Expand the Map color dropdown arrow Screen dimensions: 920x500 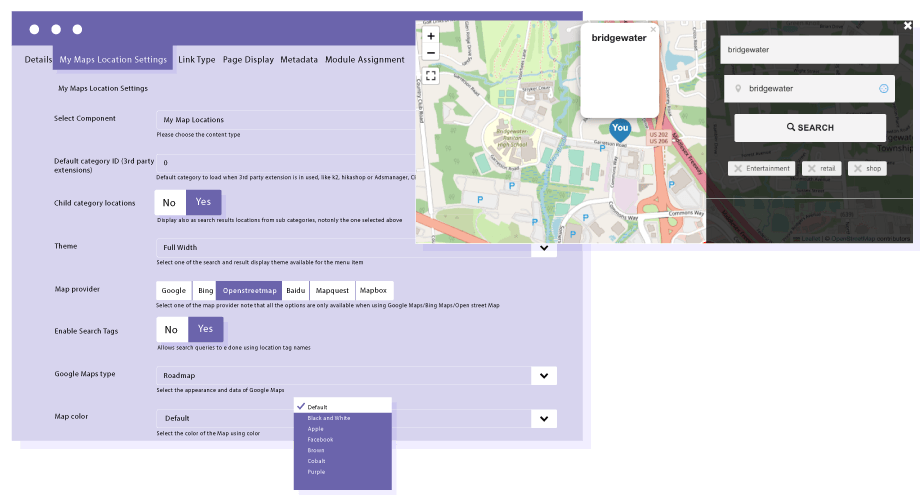tap(544, 419)
